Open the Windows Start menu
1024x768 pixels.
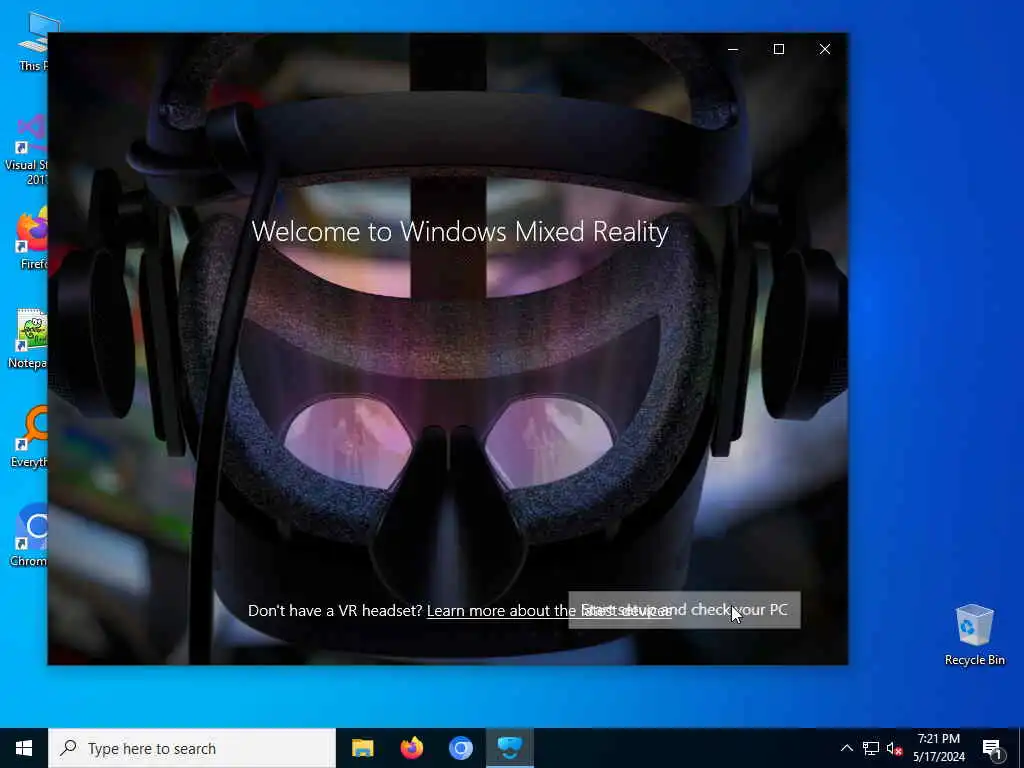24,748
